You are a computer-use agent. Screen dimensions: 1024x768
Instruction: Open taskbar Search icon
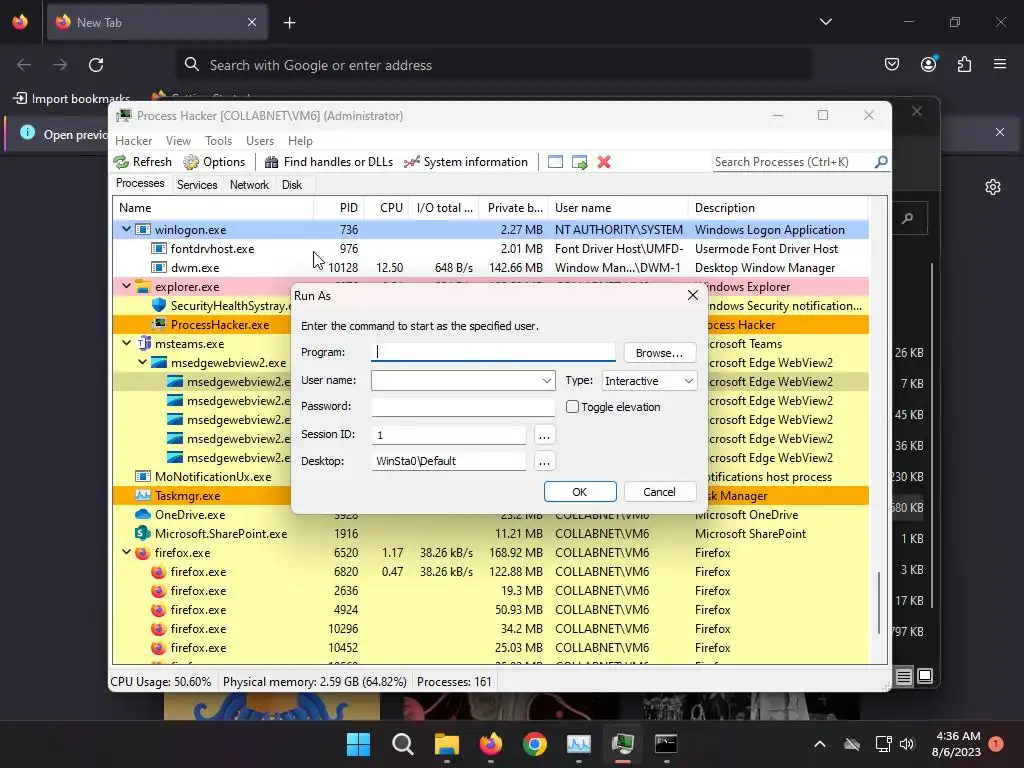pos(402,744)
